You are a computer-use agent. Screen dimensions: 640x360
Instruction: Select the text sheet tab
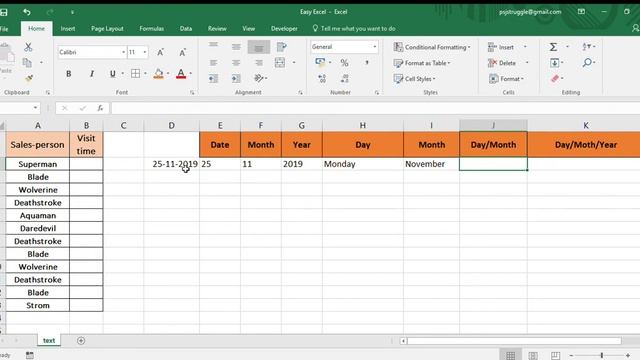[49, 340]
